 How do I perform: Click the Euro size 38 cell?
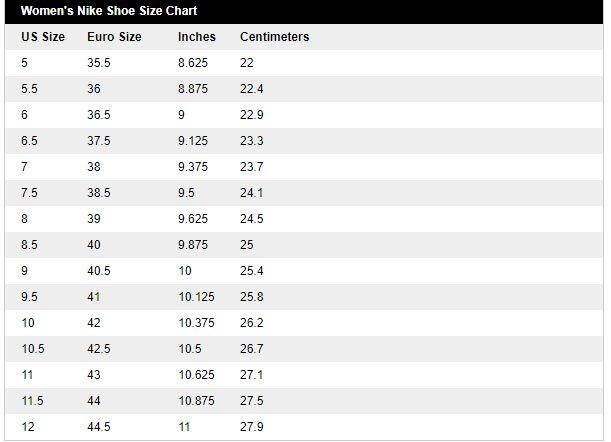(x=95, y=167)
